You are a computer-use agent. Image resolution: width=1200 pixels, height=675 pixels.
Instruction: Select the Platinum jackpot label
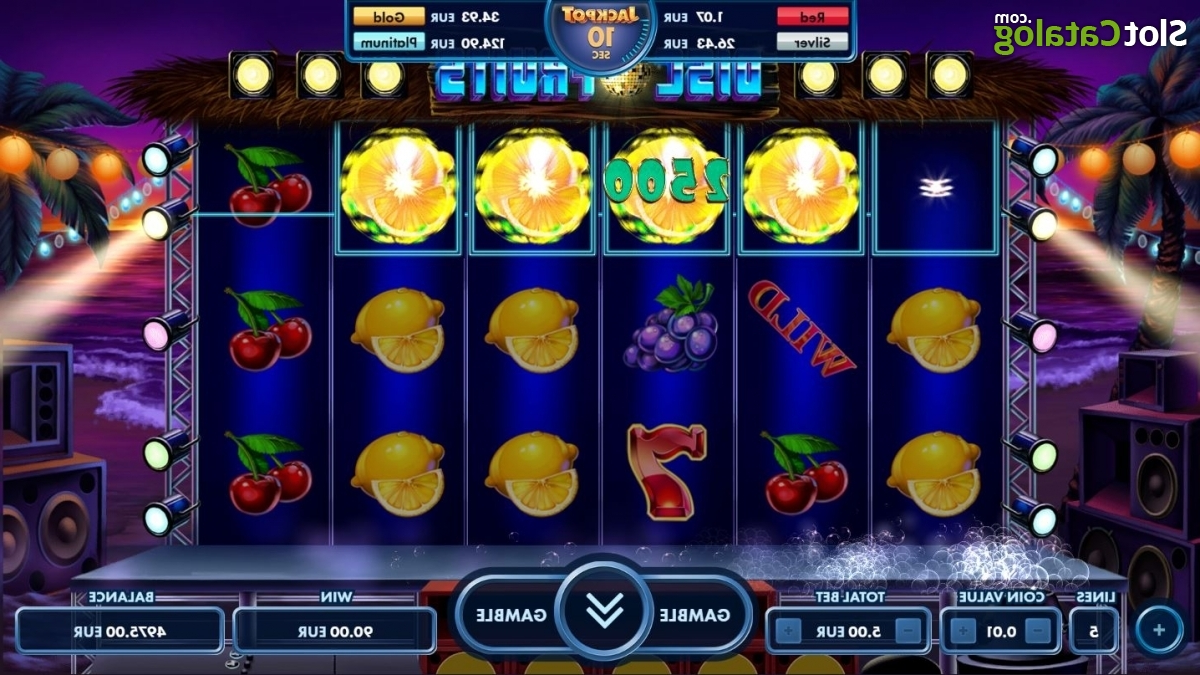(388, 43)
